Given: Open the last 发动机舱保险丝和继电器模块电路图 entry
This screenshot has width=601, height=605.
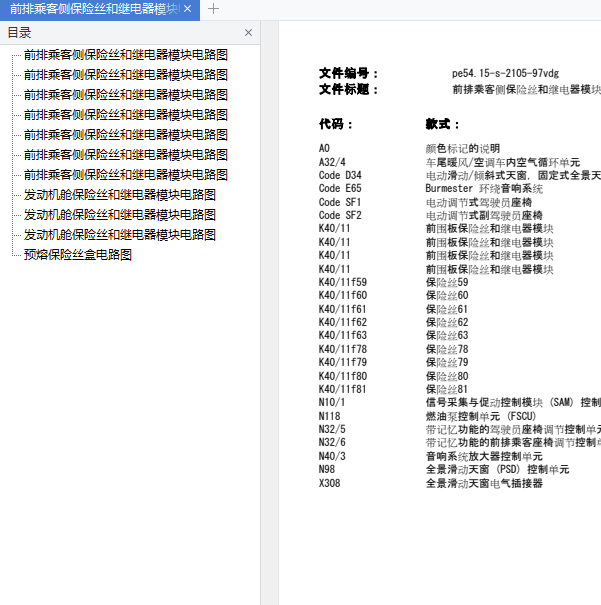Looking at the screenshot, I should pyautogui.click(x=120, y=235).
